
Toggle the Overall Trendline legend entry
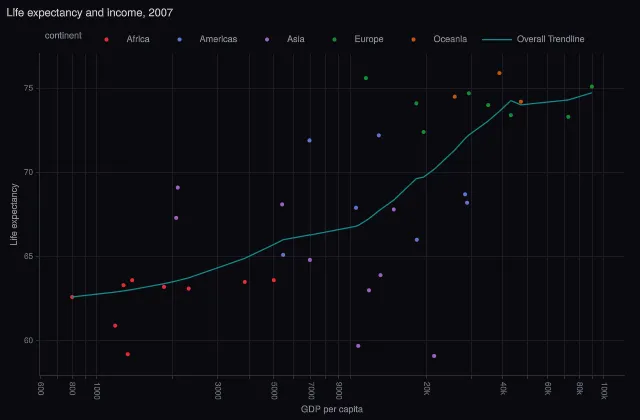point(533,39)
